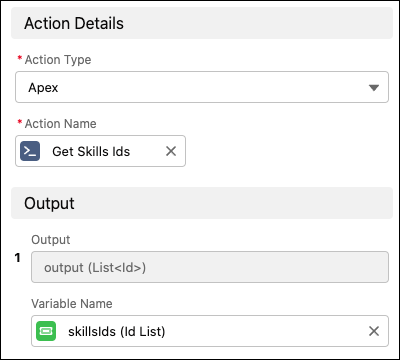
Task: Click the Action Name label
Action: tap(61, 124)
